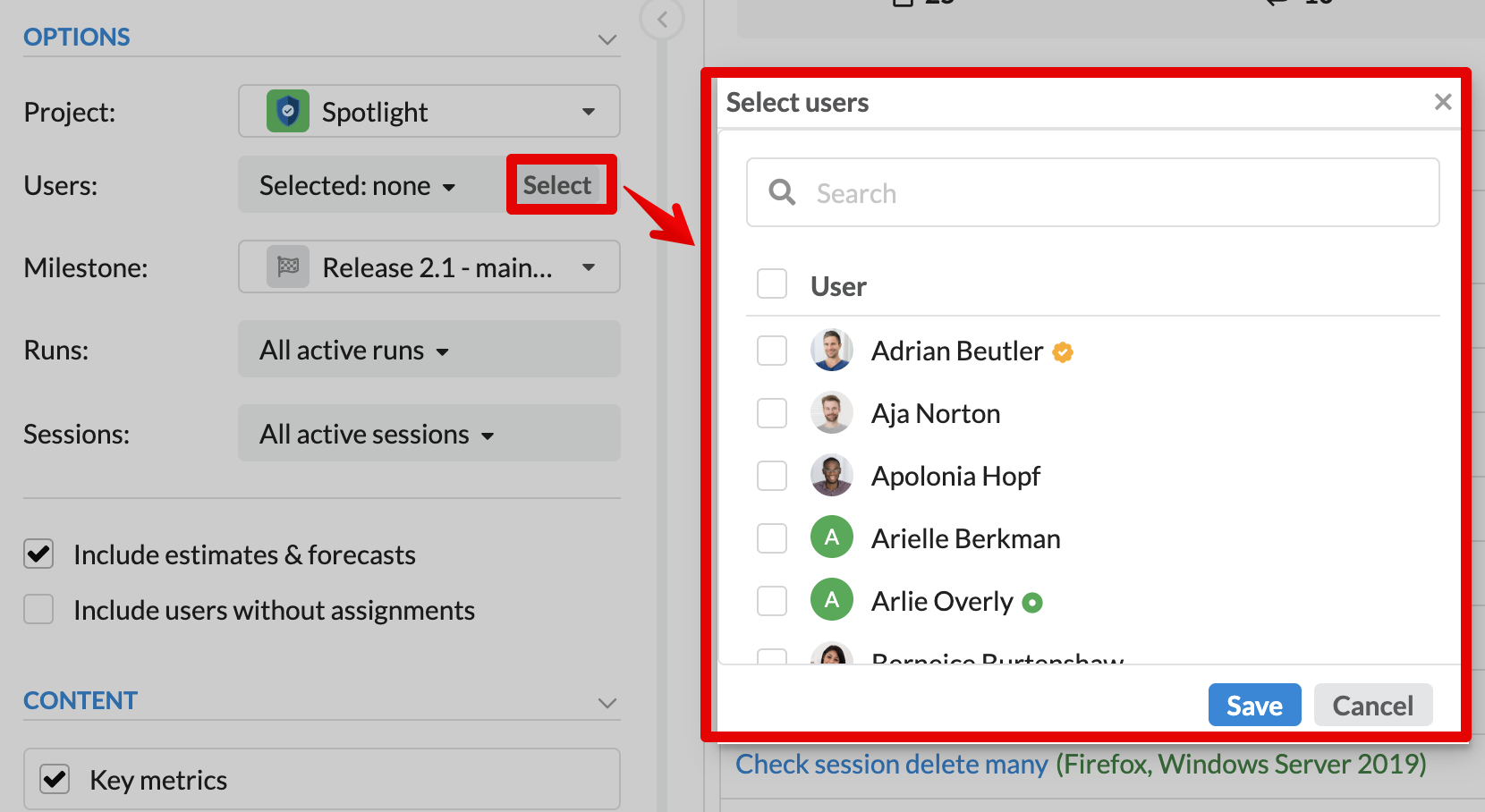The height and width of the screenshot is (812, 1485).
Task: Close the Select users dialog
Action: pyautogui.click(x=1443, y=102)
